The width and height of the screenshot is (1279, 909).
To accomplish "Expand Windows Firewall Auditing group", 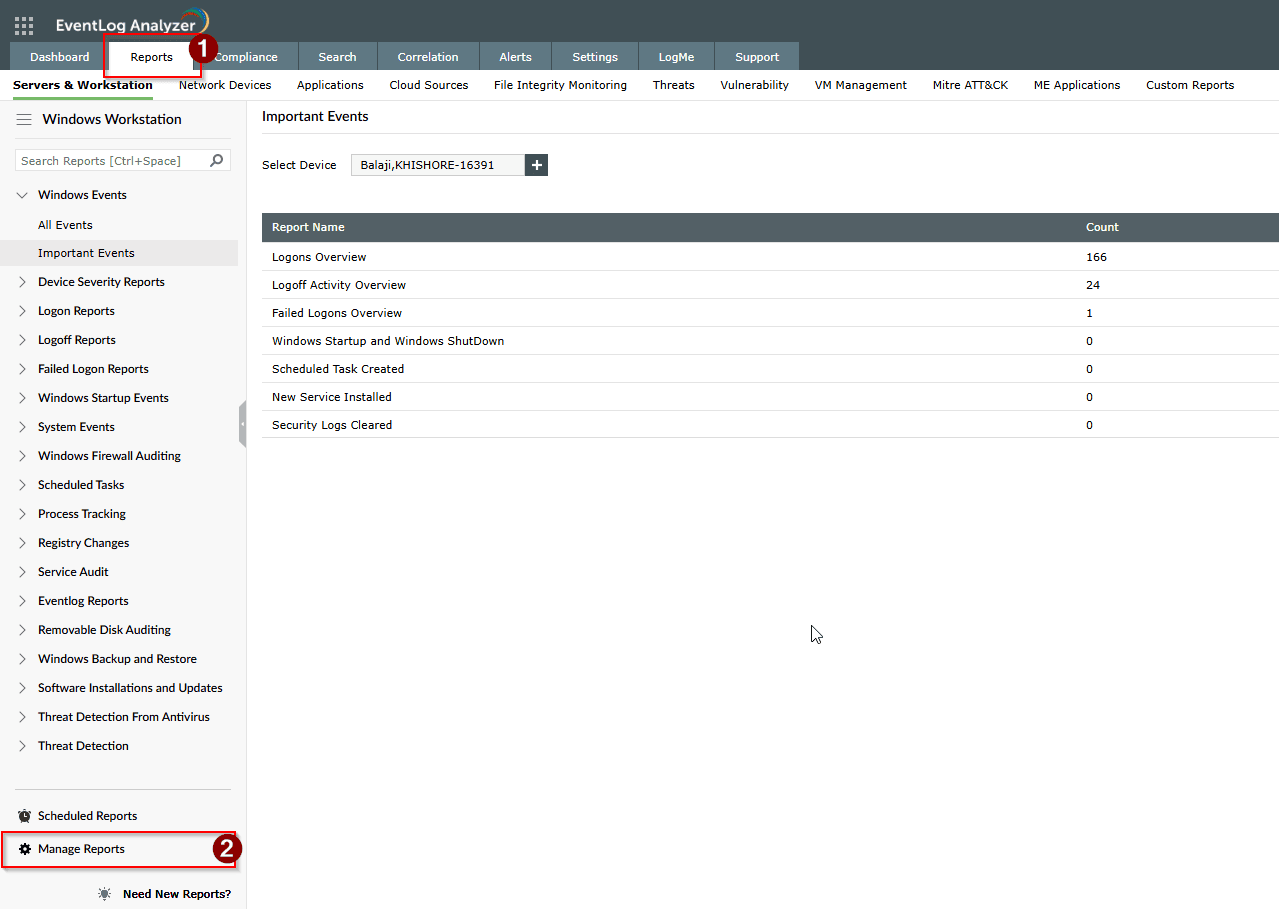I will (x=22, y=456).
